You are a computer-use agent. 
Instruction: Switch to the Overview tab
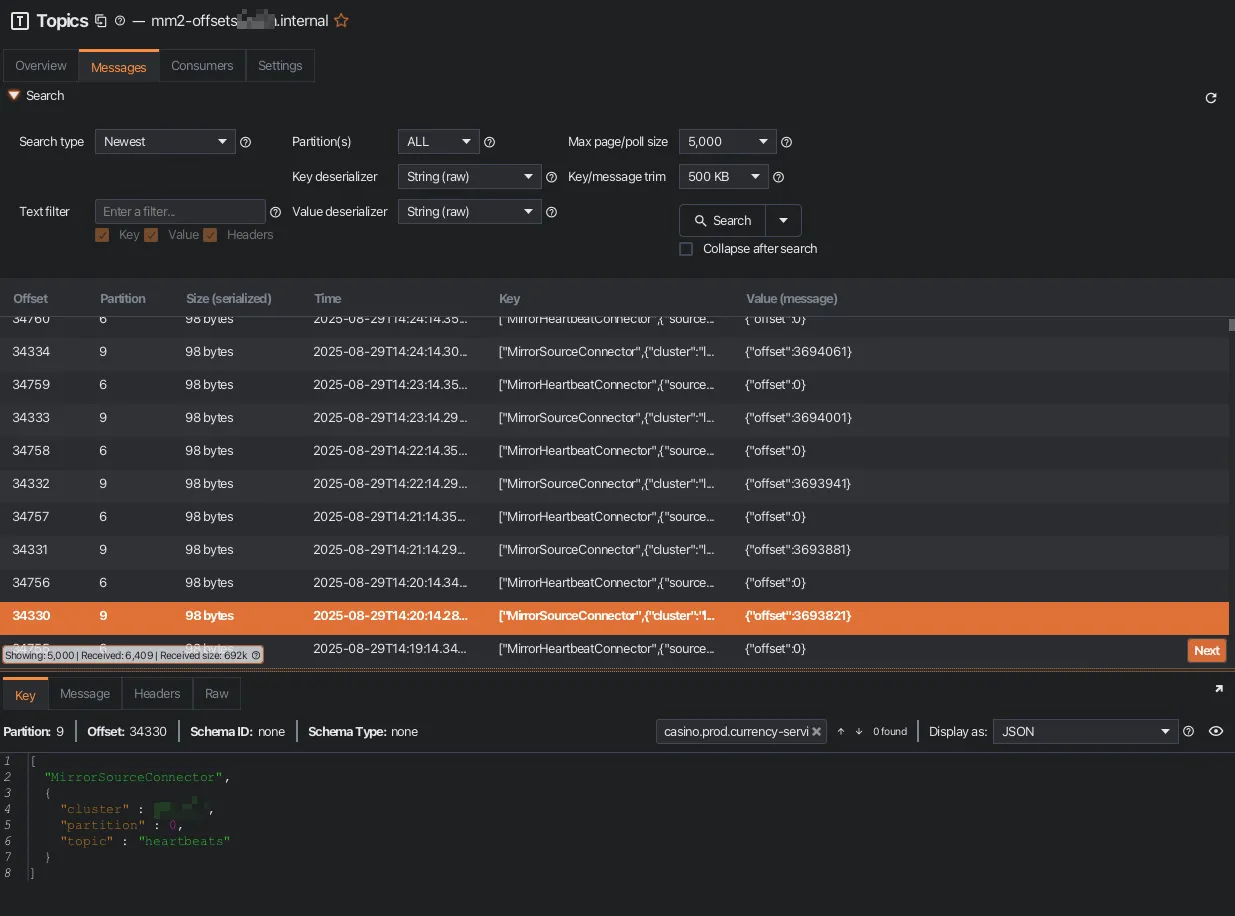click(x=41, y=66)
